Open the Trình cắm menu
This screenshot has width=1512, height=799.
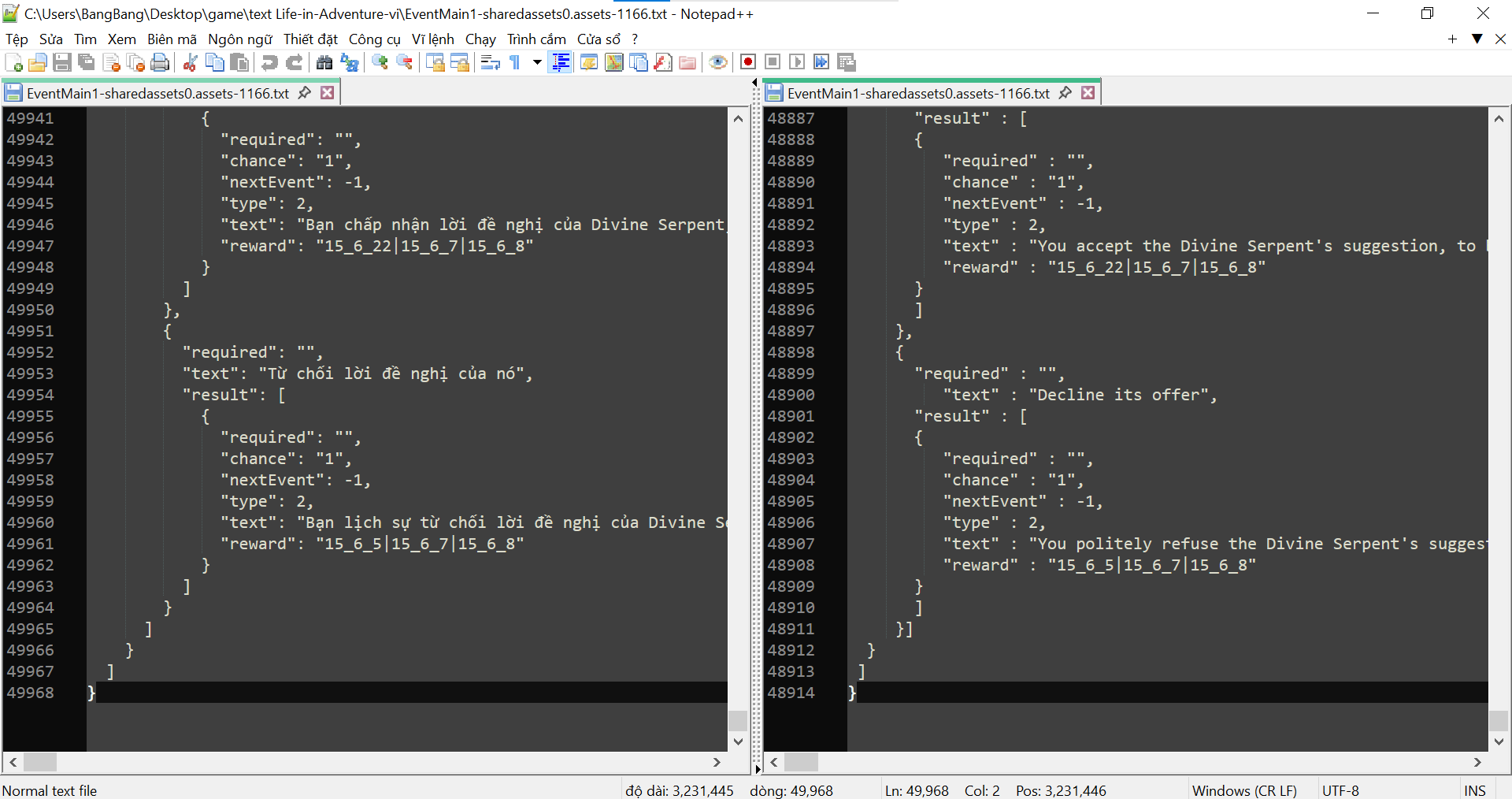point(536,39)
